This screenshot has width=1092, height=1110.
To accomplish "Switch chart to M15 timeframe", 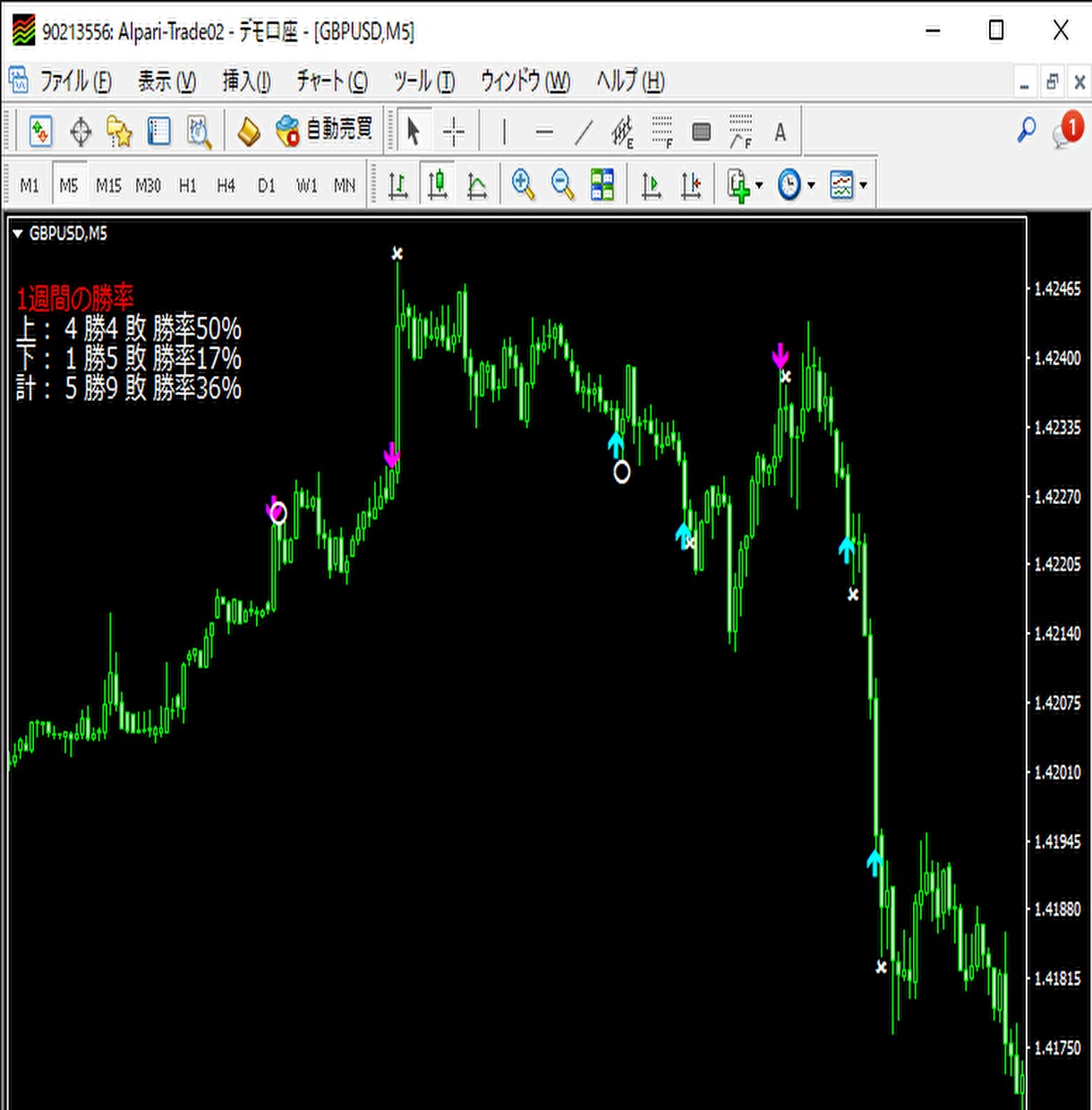I will coord(108,185).
